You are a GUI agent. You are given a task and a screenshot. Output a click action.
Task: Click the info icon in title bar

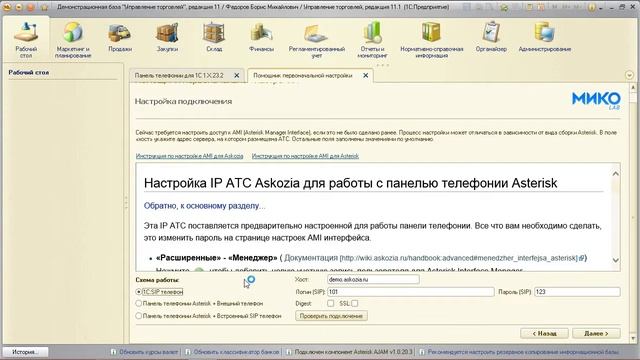tap(591, 7)
